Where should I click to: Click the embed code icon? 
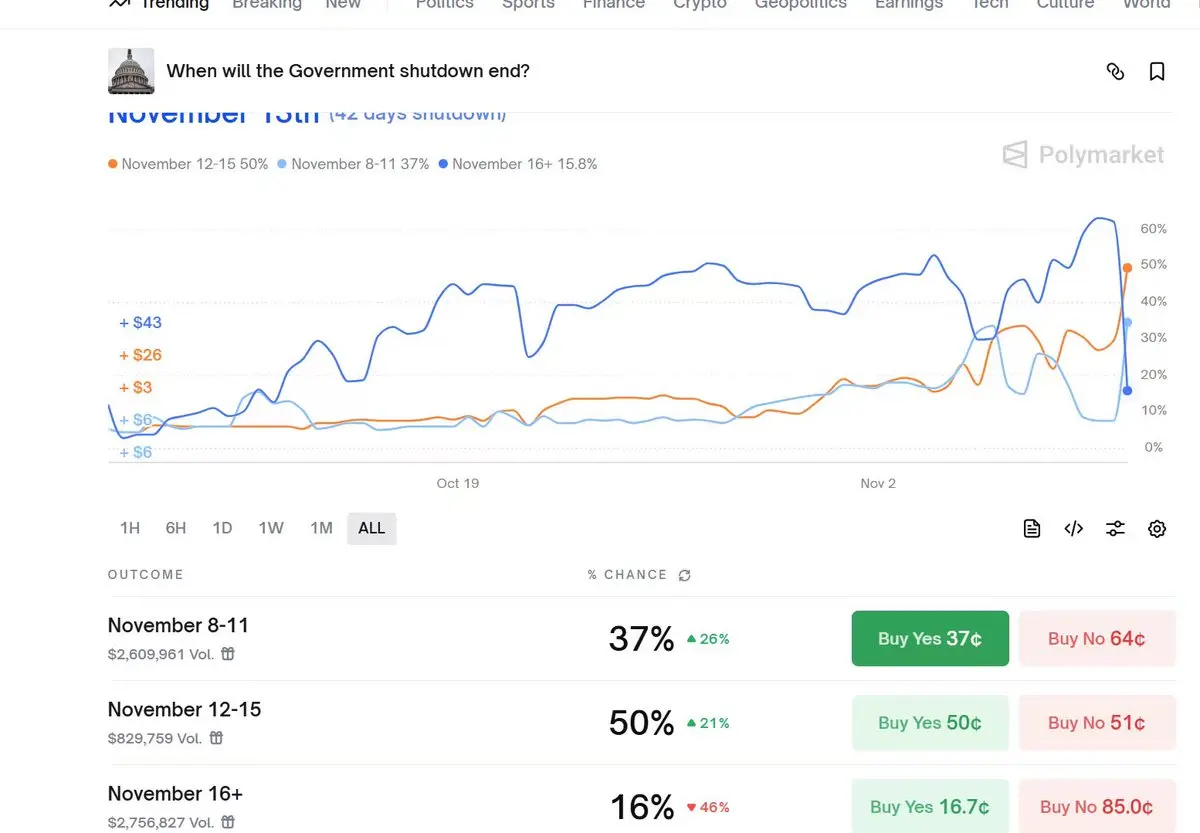(1074, 529)
